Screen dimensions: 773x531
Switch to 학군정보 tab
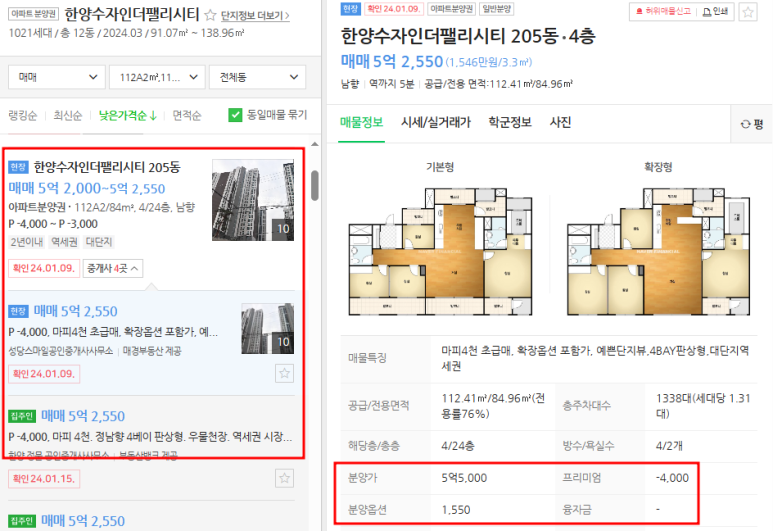pos(510,122)
